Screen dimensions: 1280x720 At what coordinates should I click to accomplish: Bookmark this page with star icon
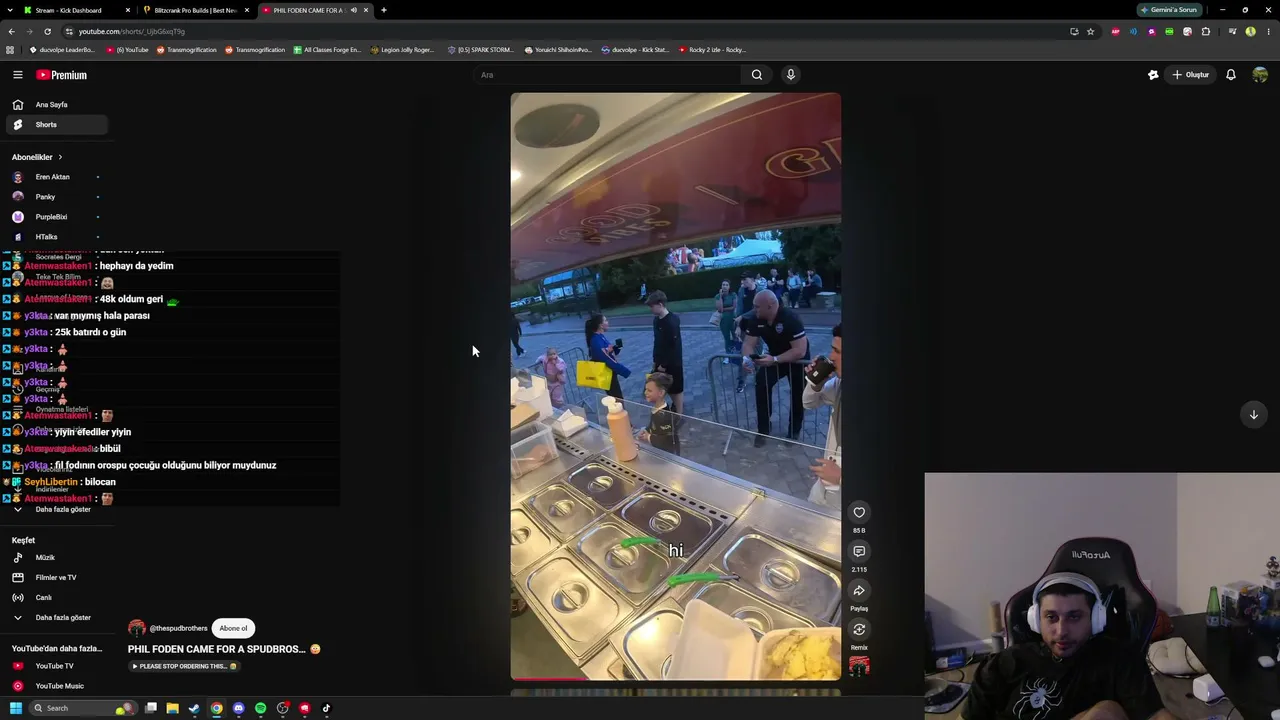[1091, 31]
